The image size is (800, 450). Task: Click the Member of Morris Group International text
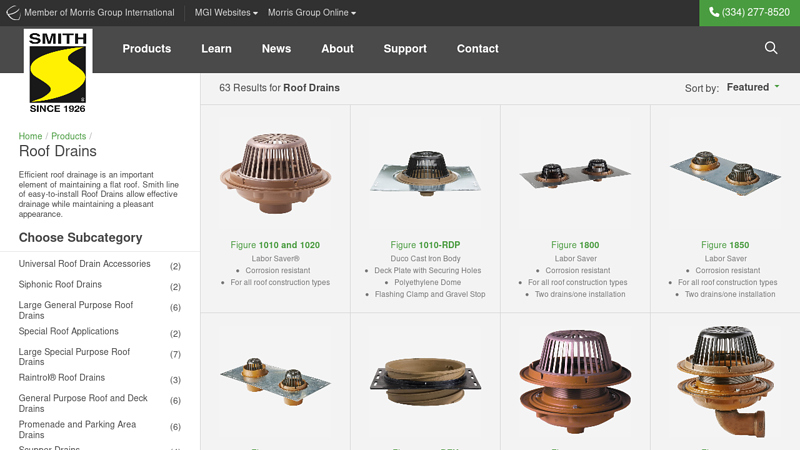tap(99, 12)
